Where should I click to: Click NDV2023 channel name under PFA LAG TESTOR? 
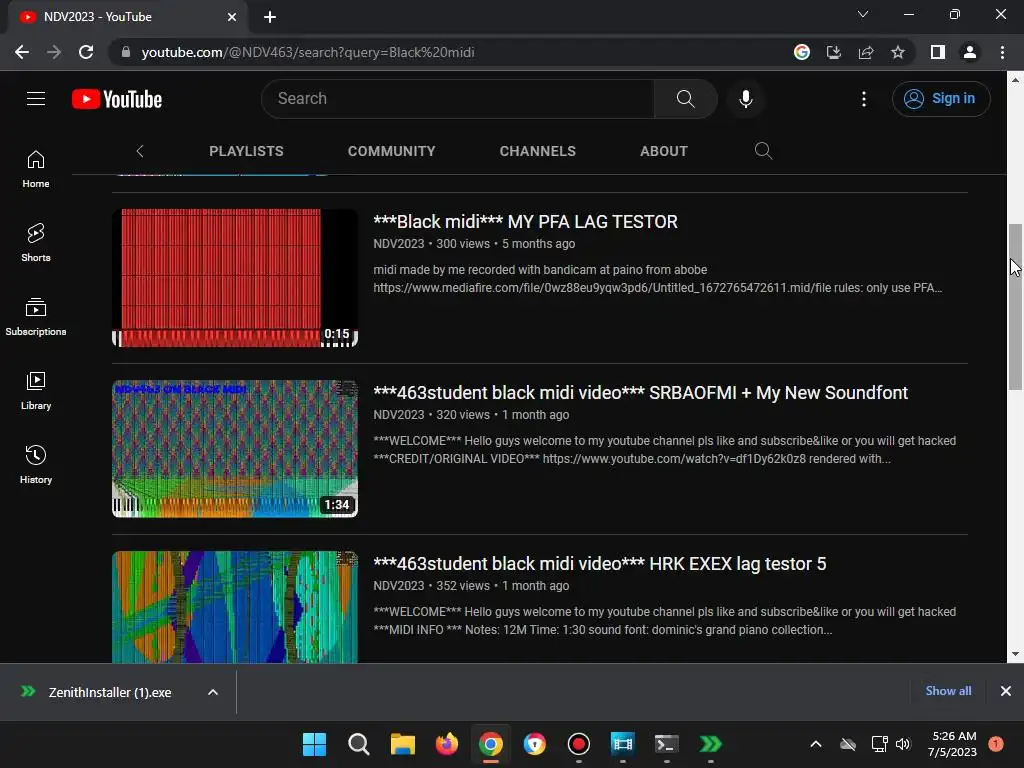tap(398, 244)
